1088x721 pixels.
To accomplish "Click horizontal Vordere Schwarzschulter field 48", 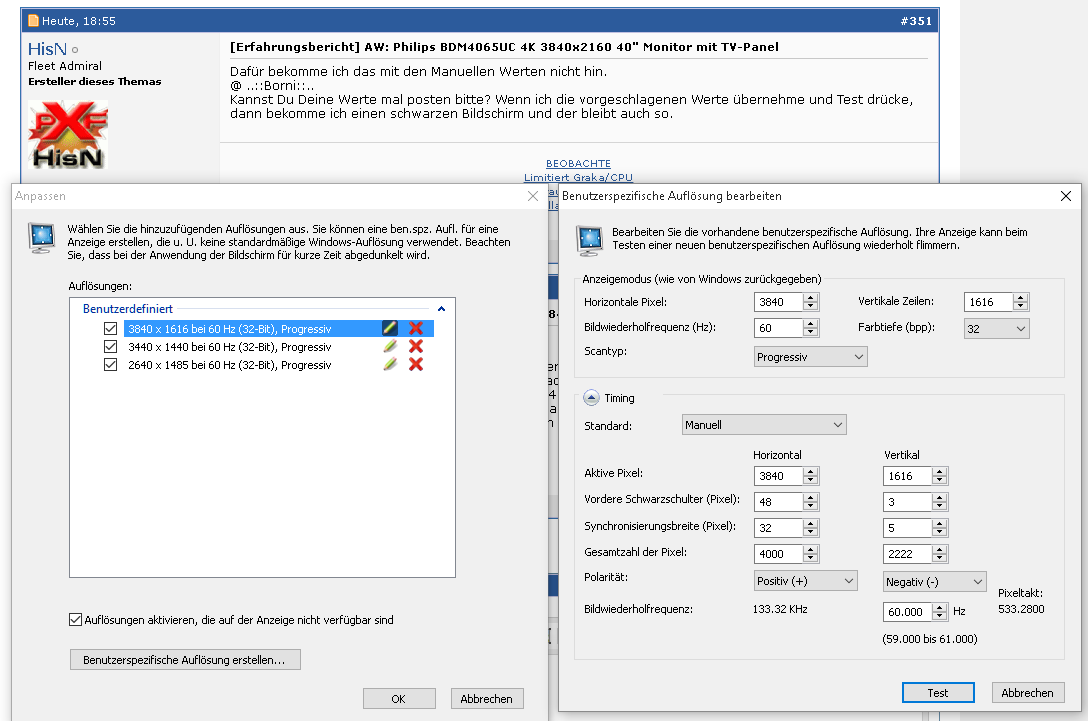I will (779, 502).
